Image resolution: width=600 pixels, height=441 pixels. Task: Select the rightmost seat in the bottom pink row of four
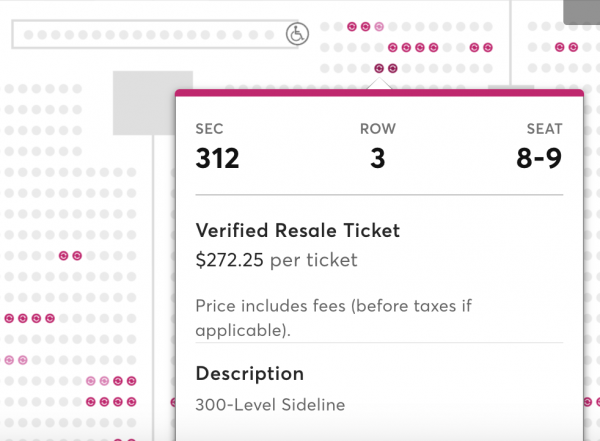coord(131,402)
